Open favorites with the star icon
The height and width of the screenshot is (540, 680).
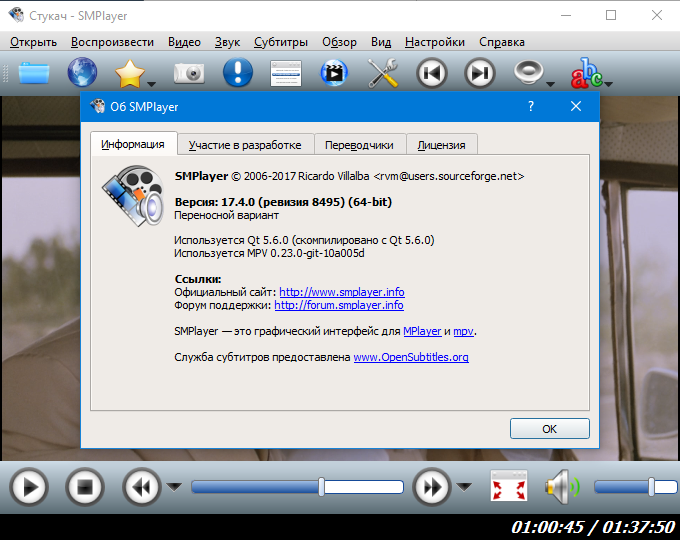[x=130, y=73]
